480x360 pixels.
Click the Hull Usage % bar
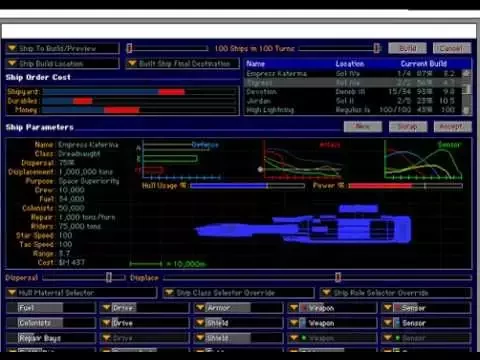coord(247,186)
